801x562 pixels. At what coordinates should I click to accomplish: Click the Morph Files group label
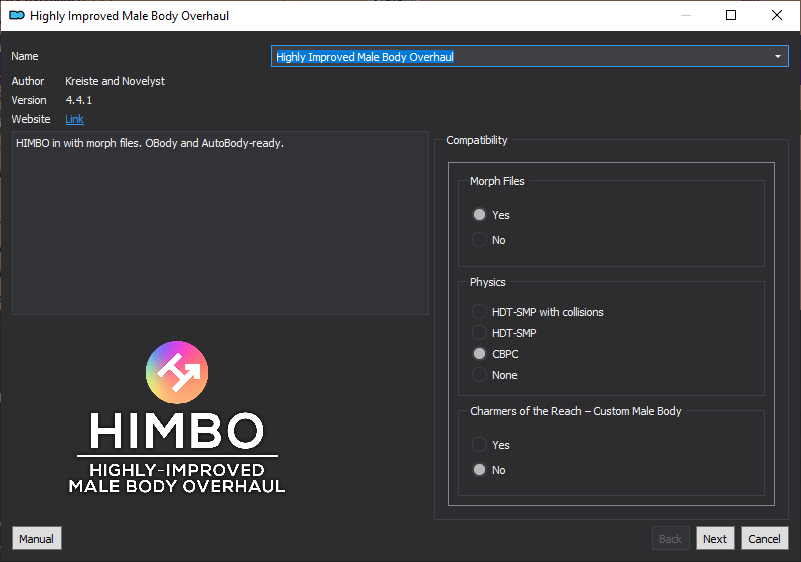click(x=497, y=181)
